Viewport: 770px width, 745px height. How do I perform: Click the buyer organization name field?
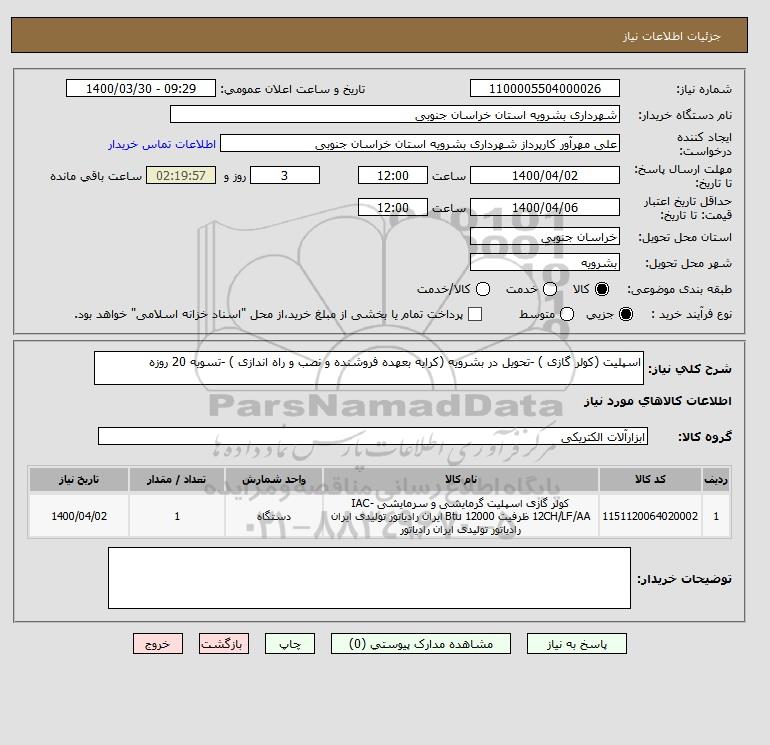395,114
